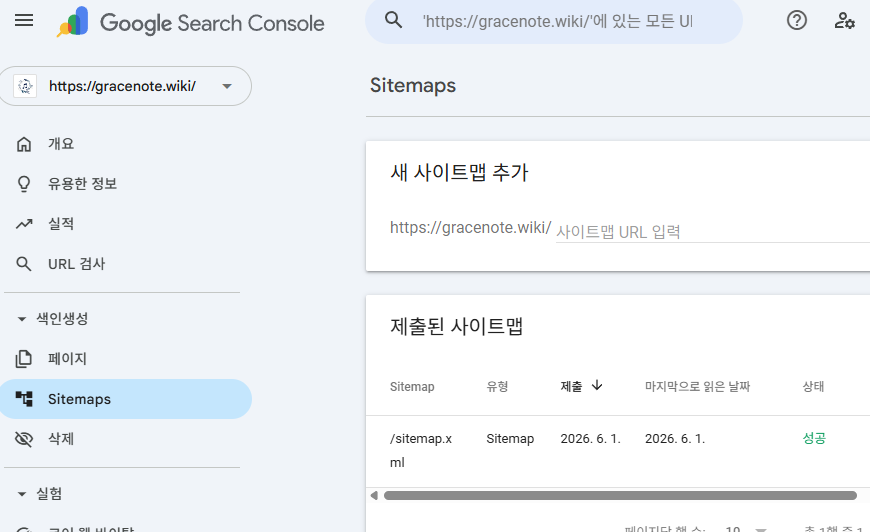Sort by the 유형 column header
The height and width of the screenshot is (532, 870).
point(497,387)
